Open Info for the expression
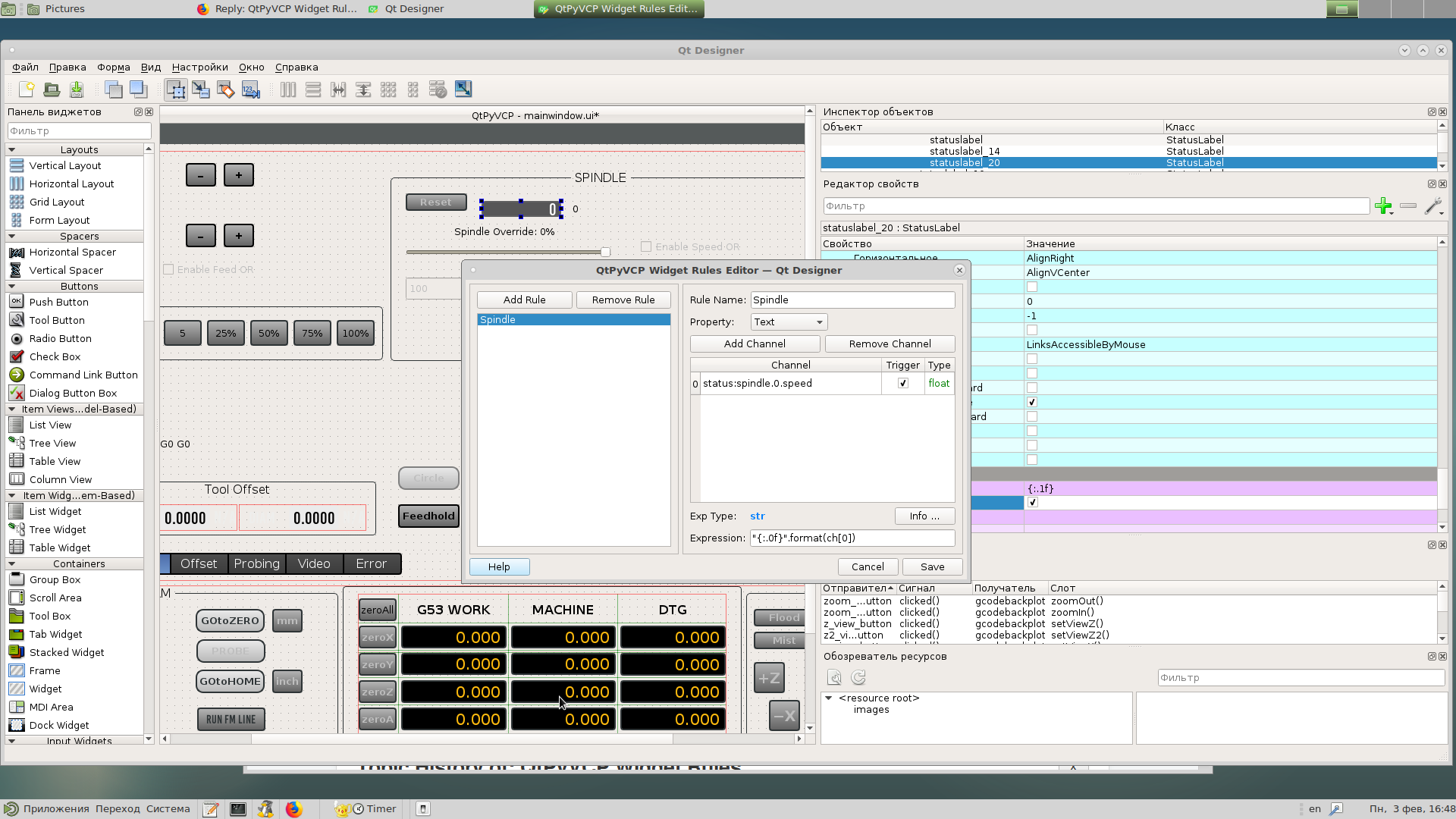The height and width of the screenshot is (819, 1456). [x=924, y=516]
